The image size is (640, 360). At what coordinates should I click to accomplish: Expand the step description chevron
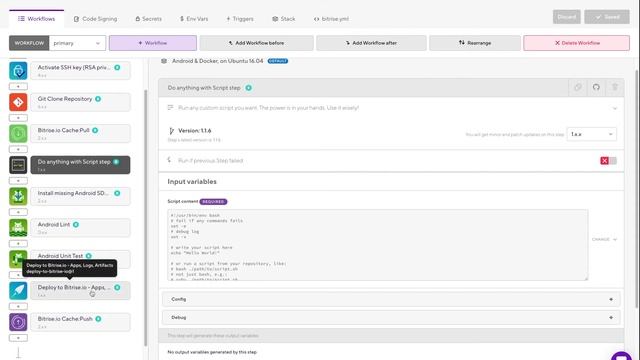[x=615, y=108]
